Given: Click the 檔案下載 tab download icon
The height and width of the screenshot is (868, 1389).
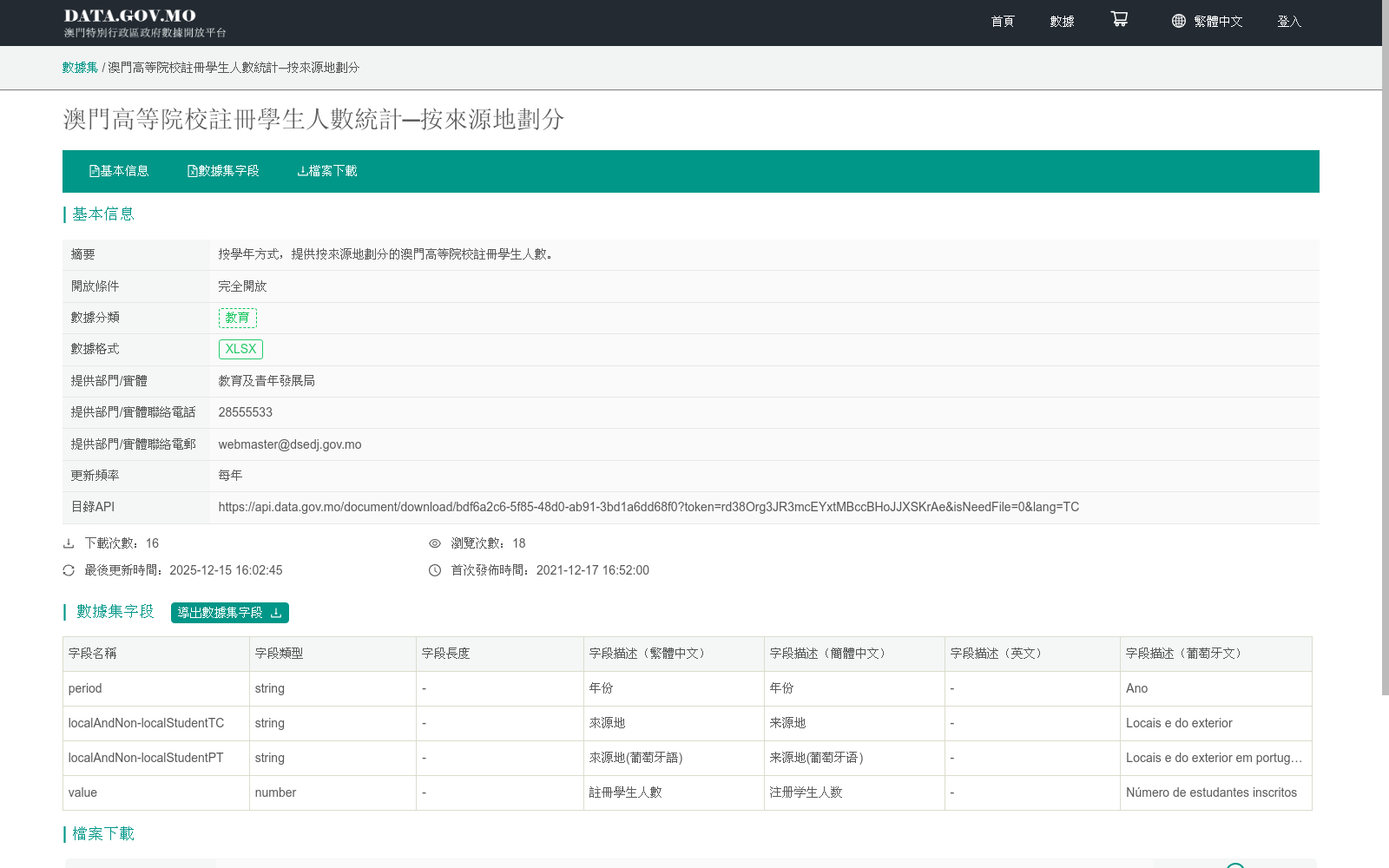Looking at the screenshot, I should pyautogui.click(x=302, y=171).
